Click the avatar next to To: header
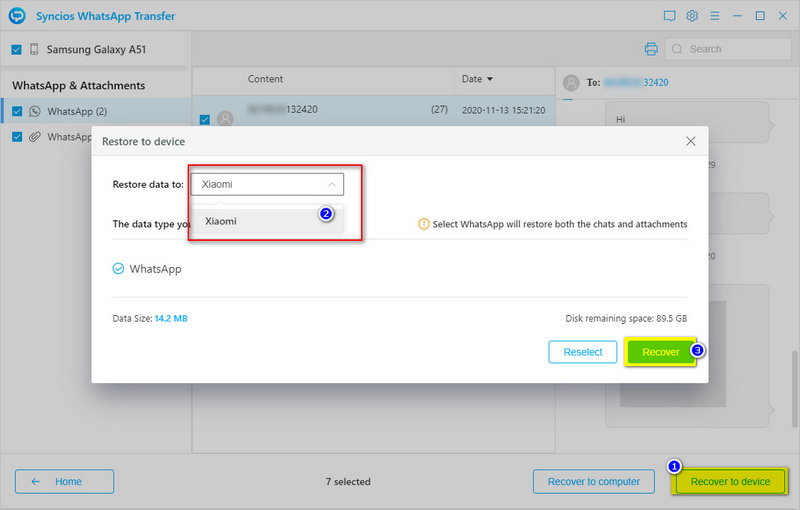 (x=571, y=83)
